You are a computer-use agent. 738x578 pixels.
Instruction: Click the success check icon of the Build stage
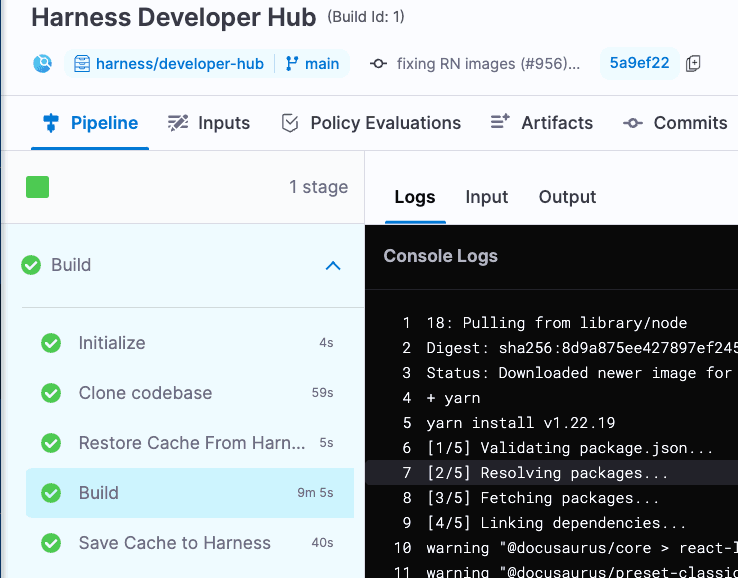(31, 265)
